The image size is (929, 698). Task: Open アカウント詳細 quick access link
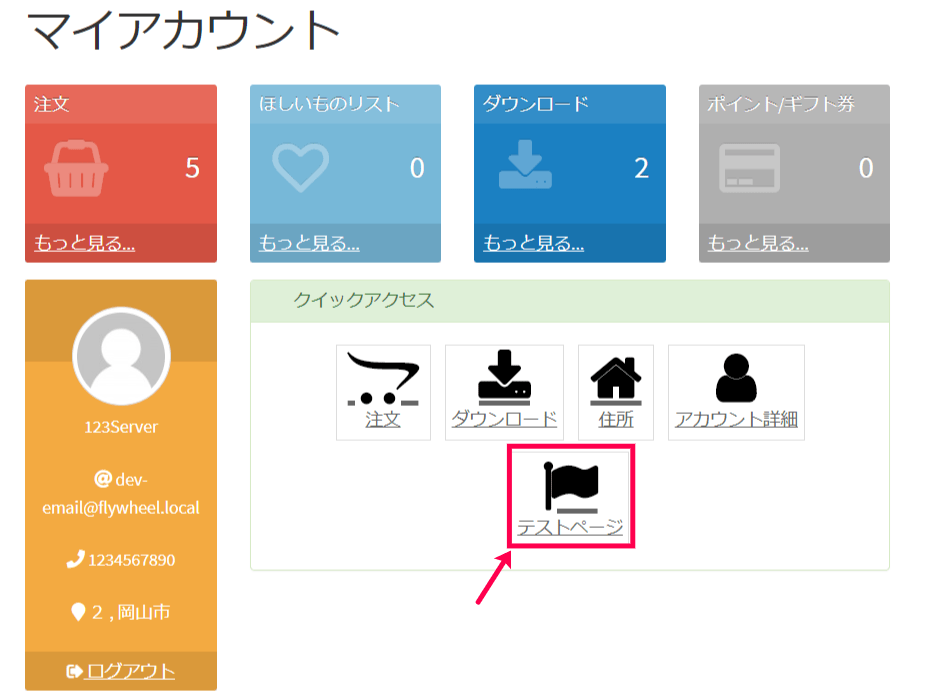click(x=736, y=420)
